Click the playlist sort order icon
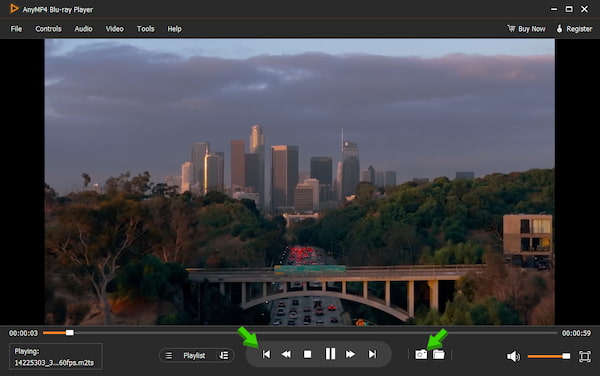600x376 pixels. pyautogui.click(x=223, y=356)
